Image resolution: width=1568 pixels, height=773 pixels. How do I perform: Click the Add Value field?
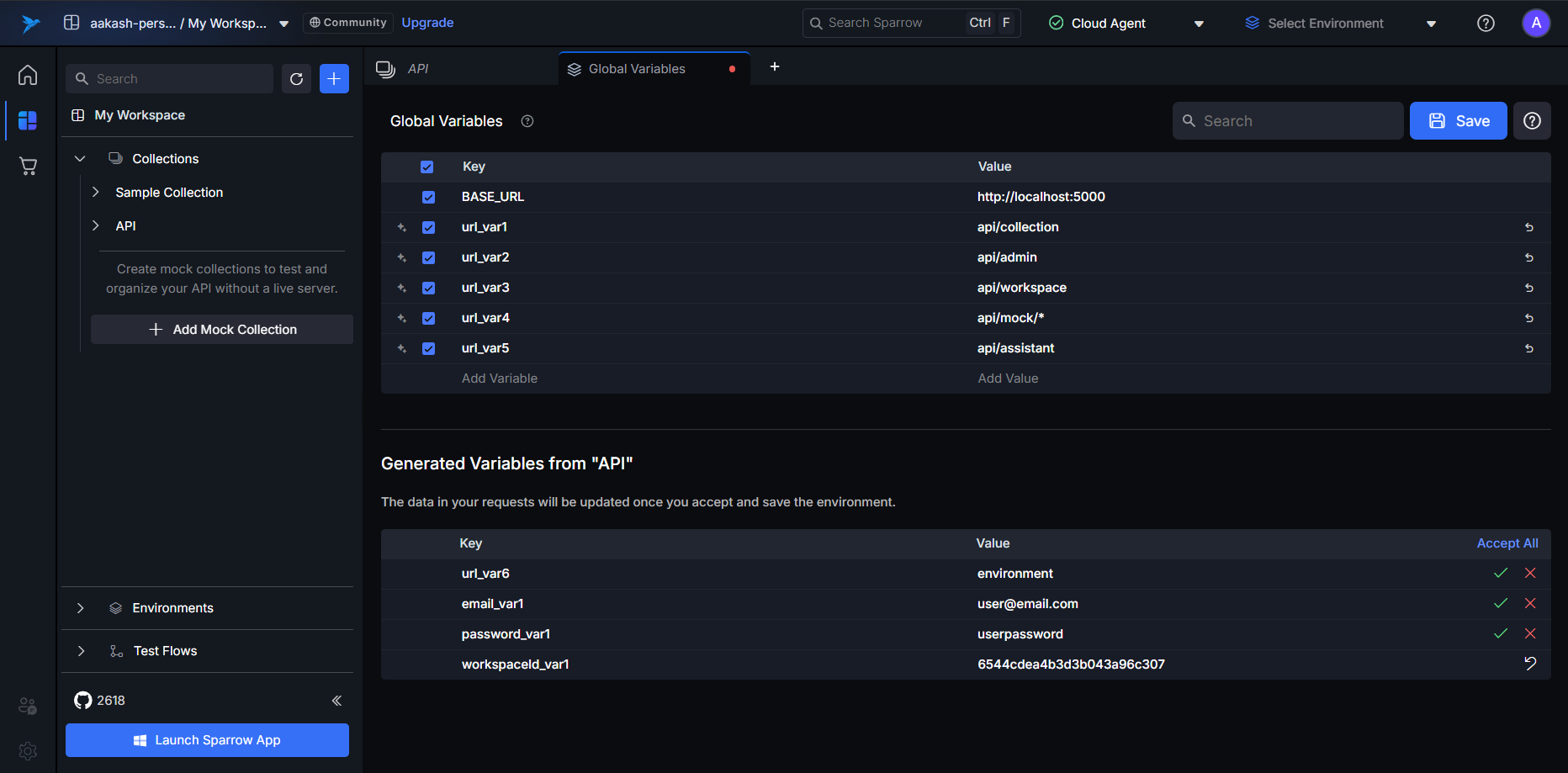1008,379
